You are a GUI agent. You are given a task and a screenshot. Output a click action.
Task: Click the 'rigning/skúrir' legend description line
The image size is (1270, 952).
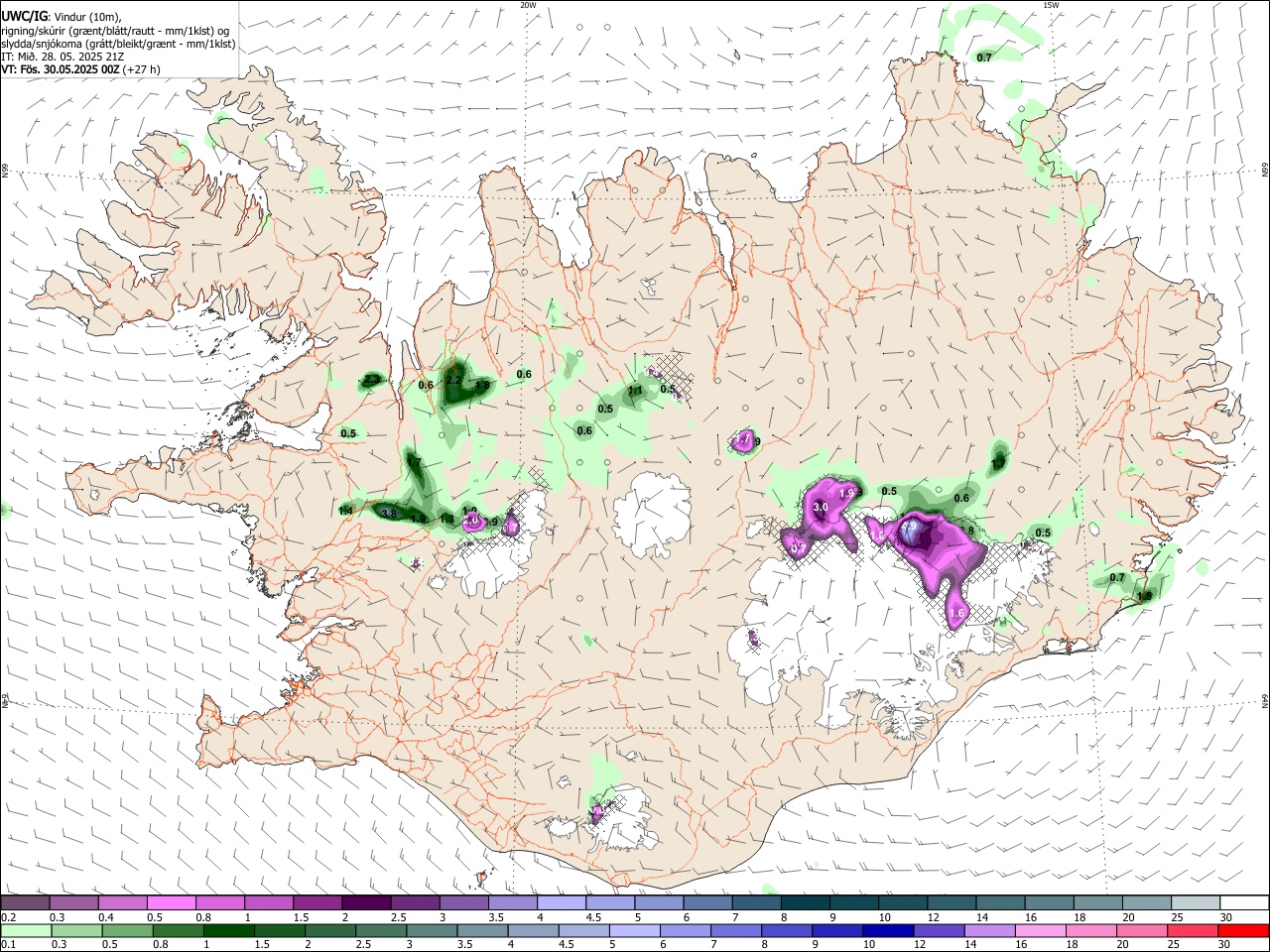(x=115, y=31)
